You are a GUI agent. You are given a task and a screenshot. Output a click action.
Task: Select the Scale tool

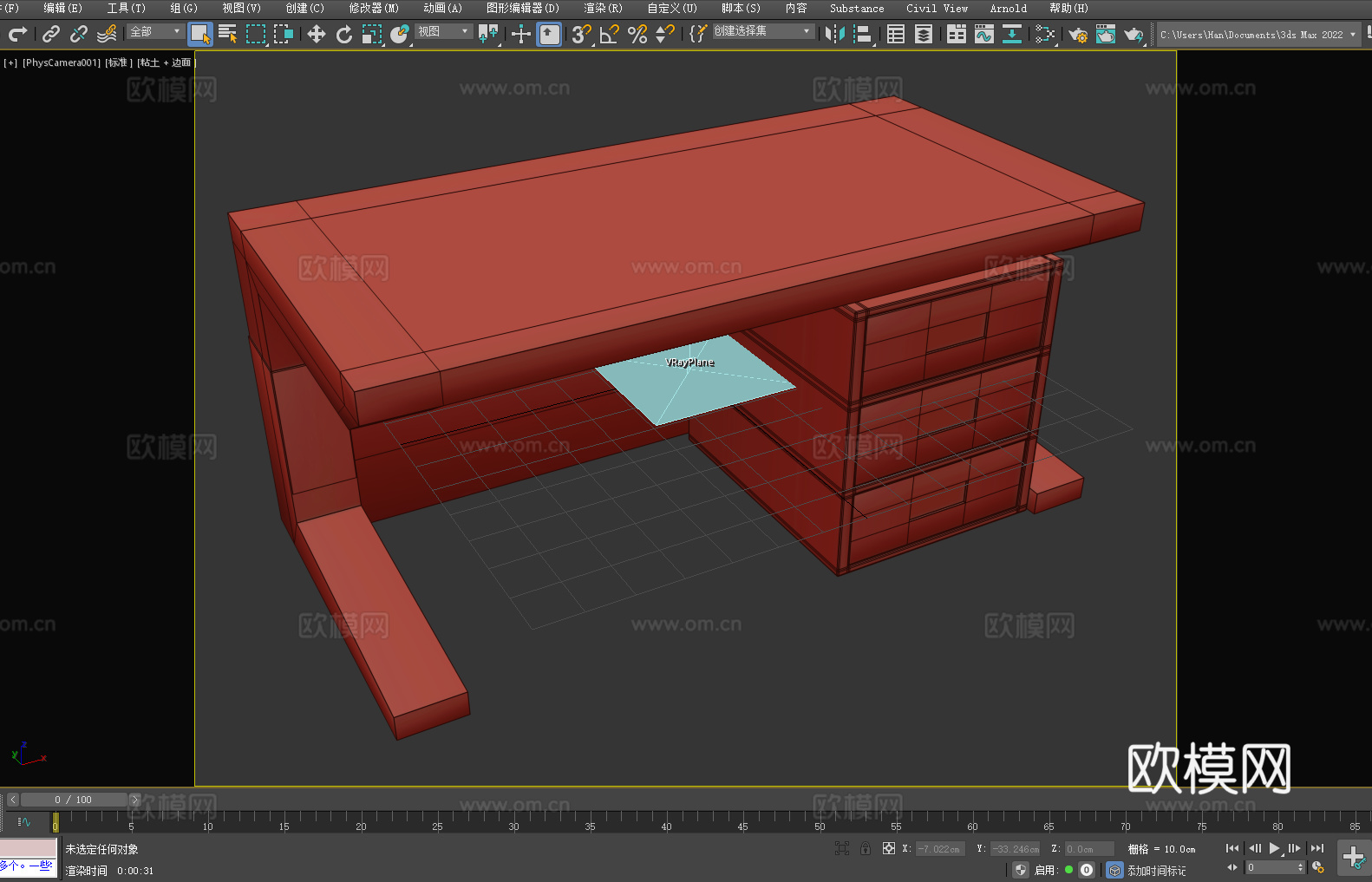tap(372, 34)
